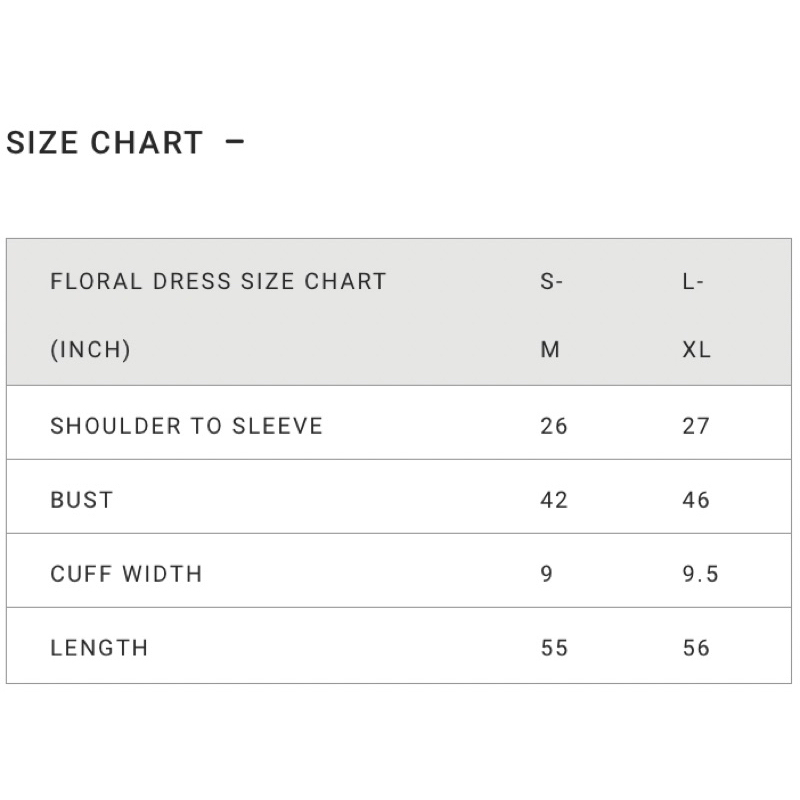Select the Length row label
Viewport: 800px width, 800px height.
pyautogui.click(x=99, y=647)
